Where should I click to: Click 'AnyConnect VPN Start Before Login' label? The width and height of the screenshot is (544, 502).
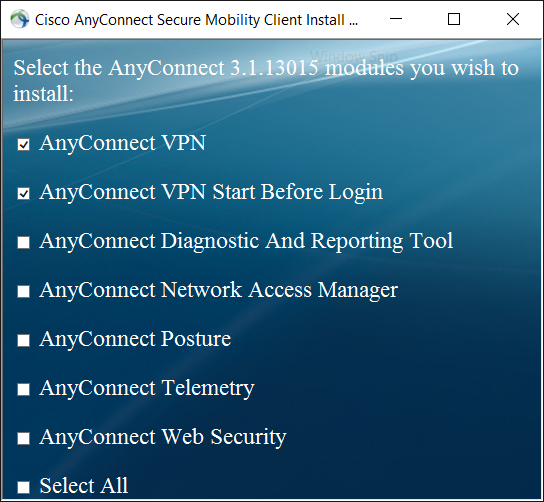tap(211, 193)
